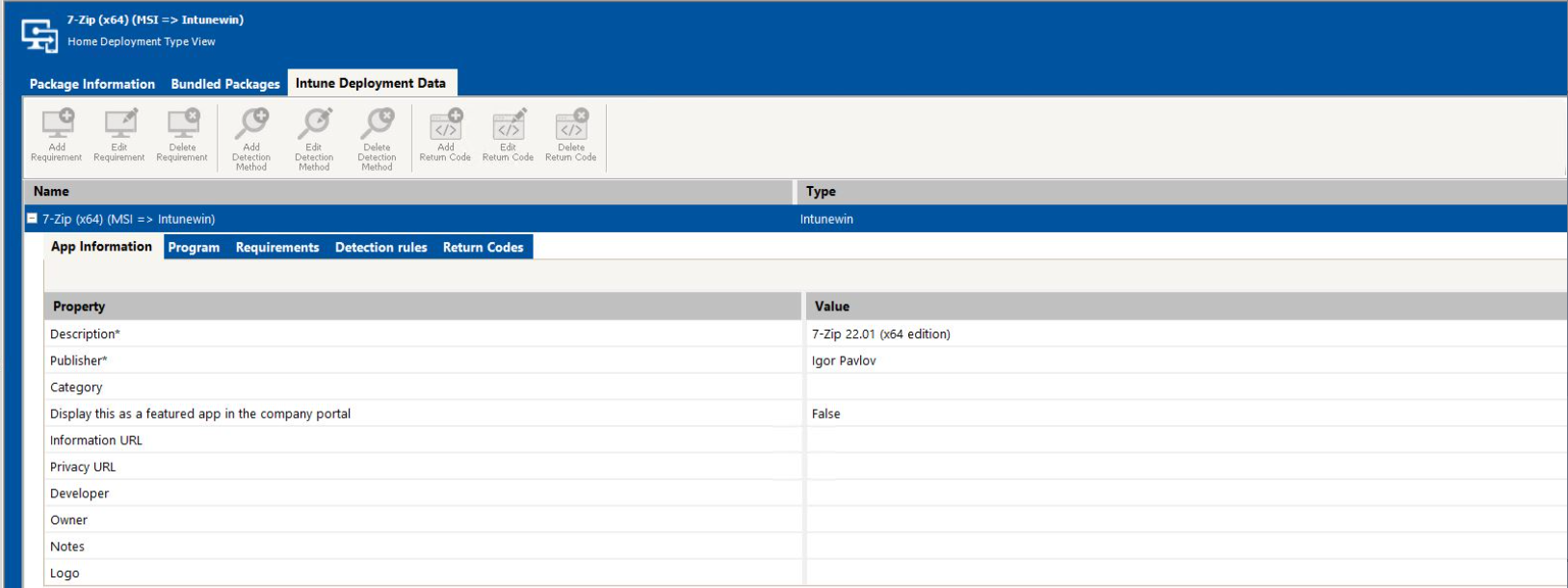Click the Add Return Code icon
Screen dimensions: 1568x588
pos(445,125)
